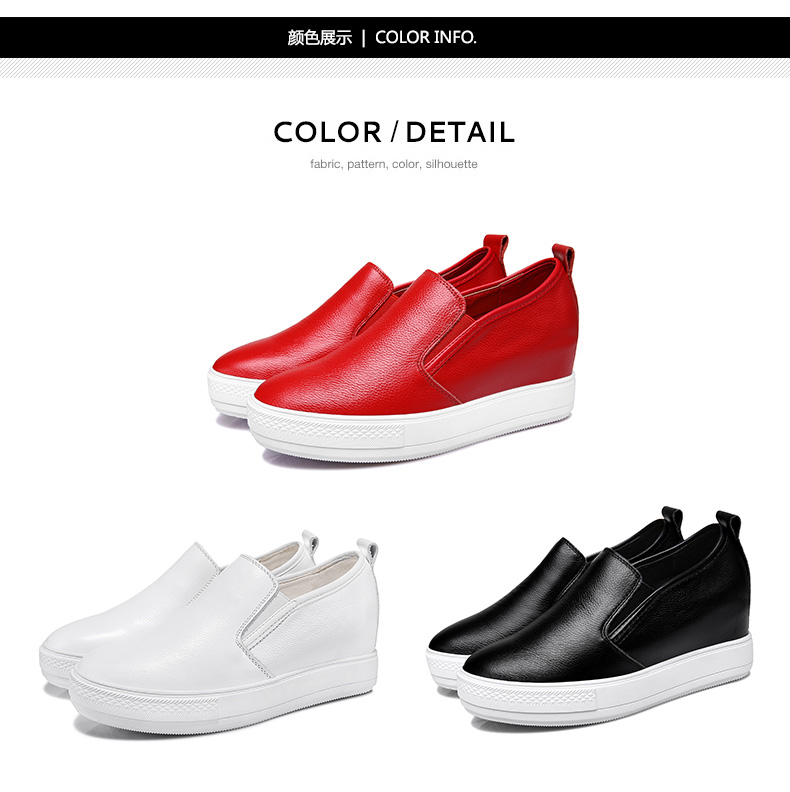Click heel pull tab on front white shoe
790x792 pixels.
[x=367, y=550]
